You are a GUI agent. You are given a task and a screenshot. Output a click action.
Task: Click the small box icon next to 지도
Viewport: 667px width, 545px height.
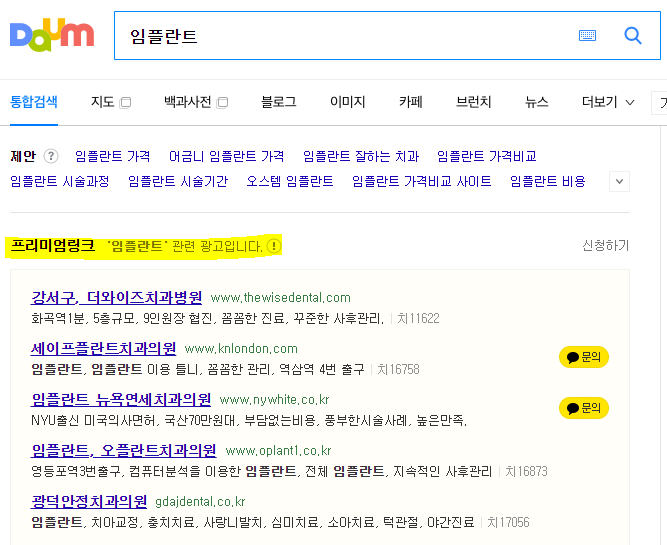(x=125, y=103)
